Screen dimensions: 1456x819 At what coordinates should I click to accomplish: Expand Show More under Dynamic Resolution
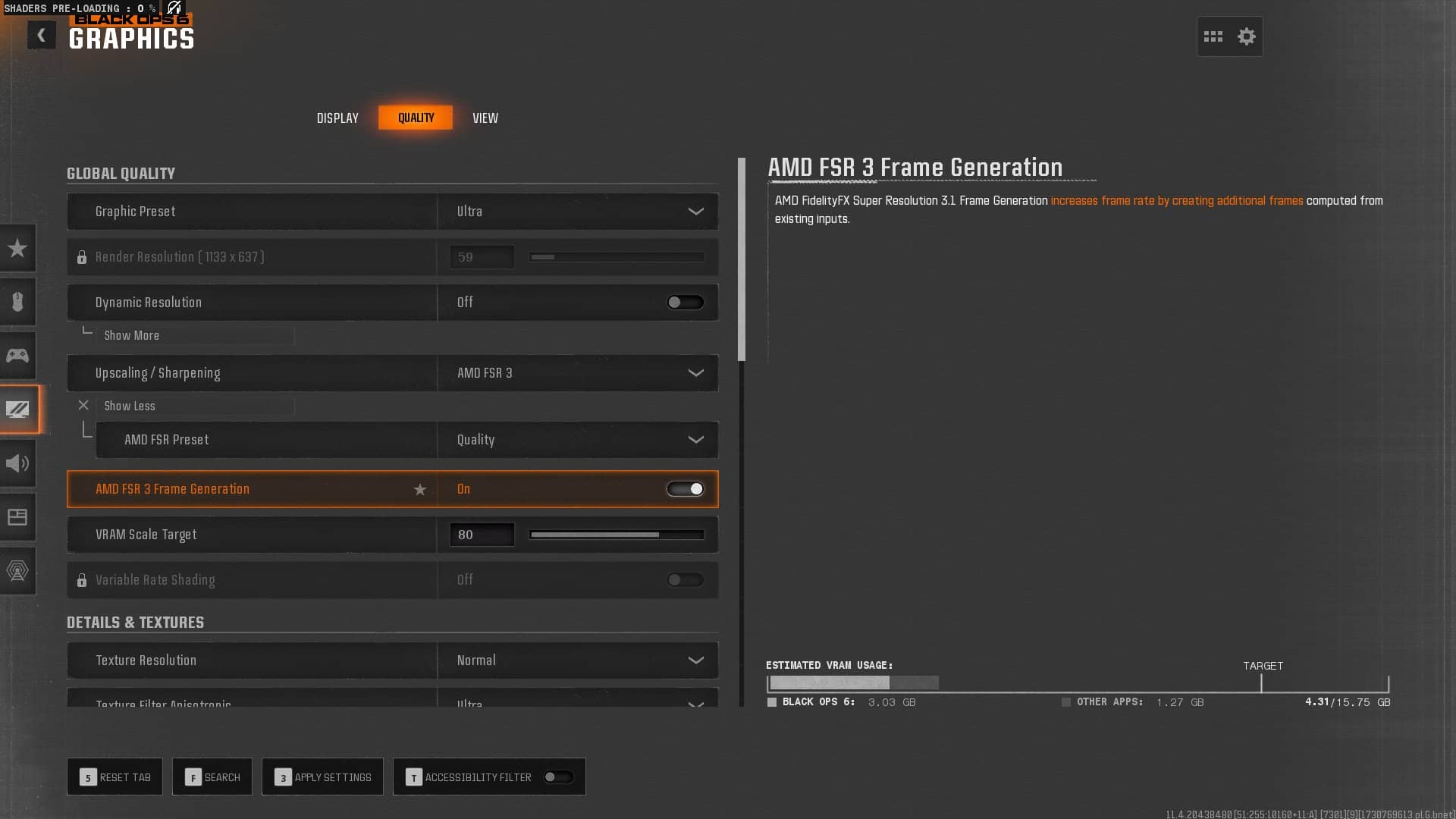pos(195,335)
